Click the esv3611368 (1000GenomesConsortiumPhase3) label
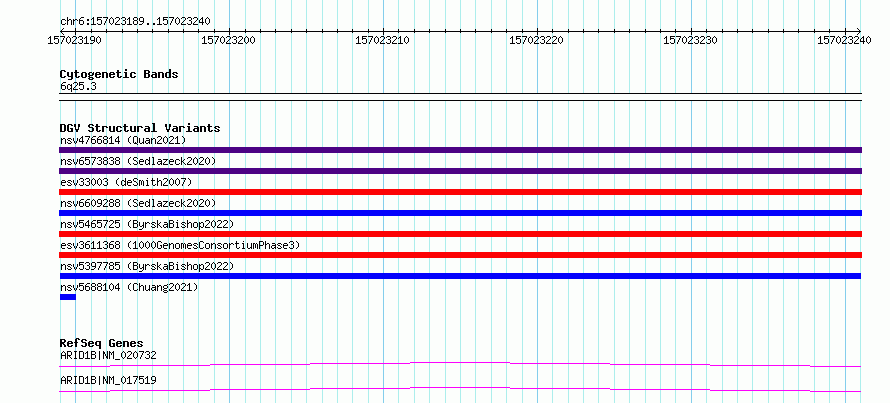Screen dimensions: 890x403 point(180,245)
